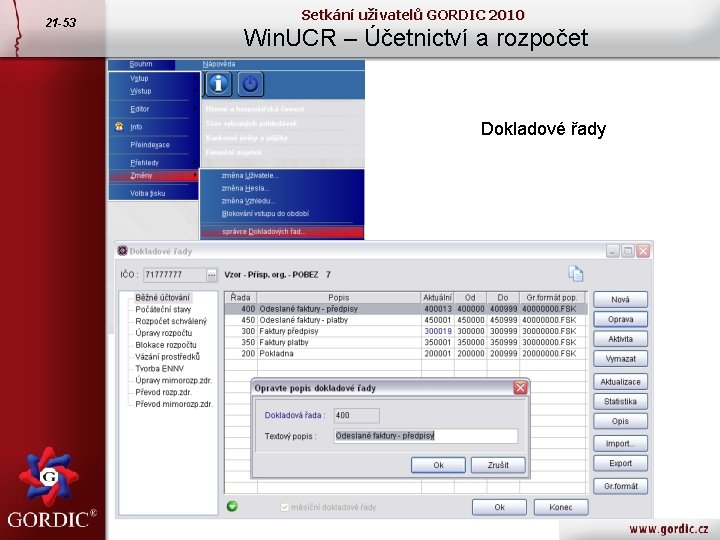The height and width of the screenshot is (540, 720).
Task: Select Počáteční stavy tree item
Action: (x=163, y=309)
